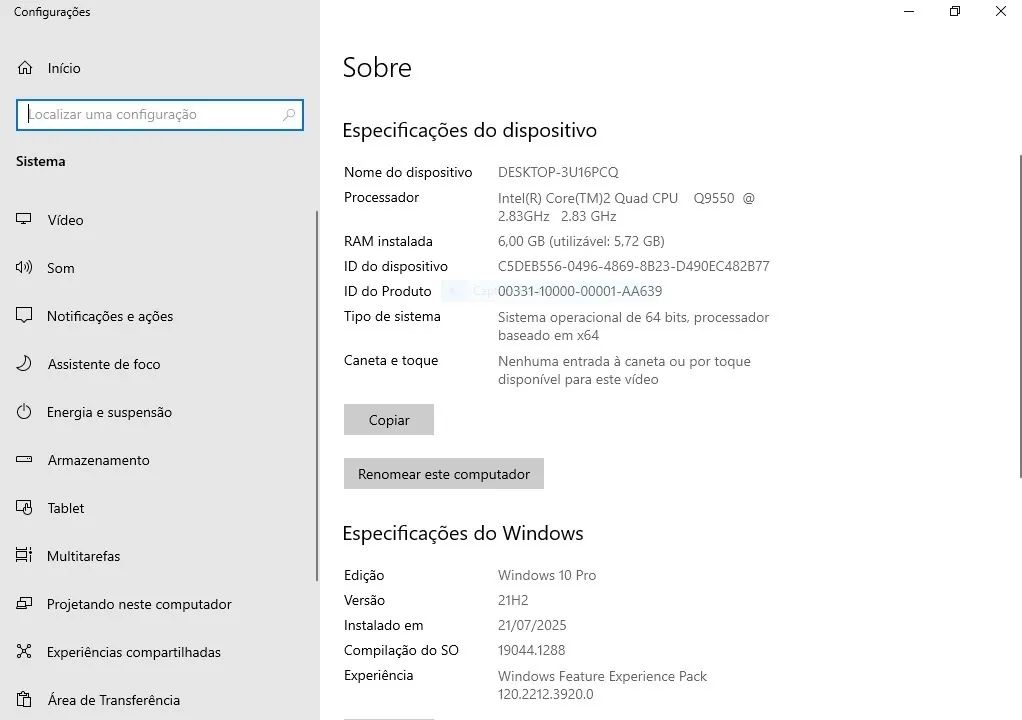
Task: Click product ID 00331-10000-00001-AA639
Action: pyautogui.click(x=580, y=291)
